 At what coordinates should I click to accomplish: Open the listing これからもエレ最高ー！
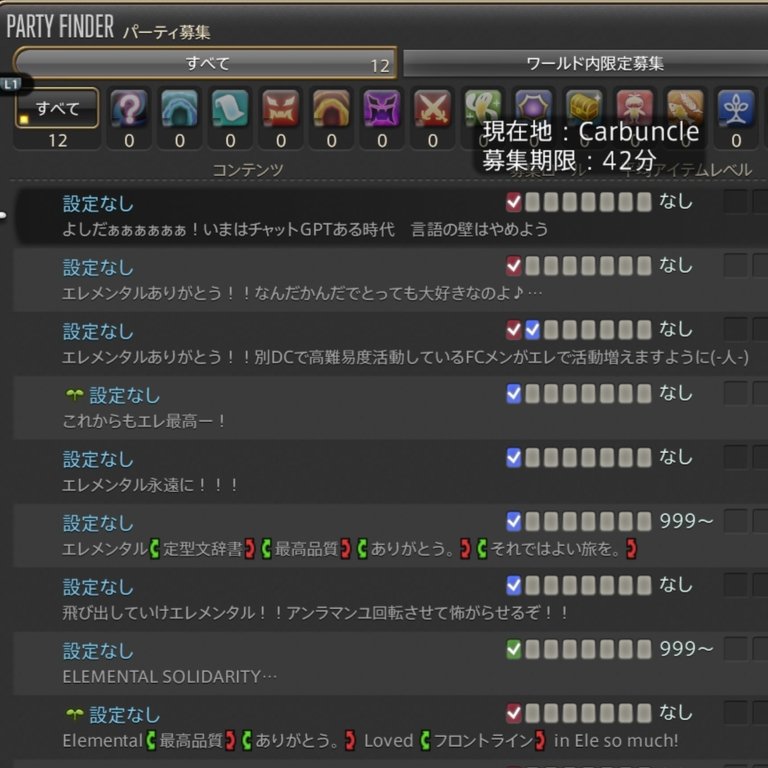391,408
